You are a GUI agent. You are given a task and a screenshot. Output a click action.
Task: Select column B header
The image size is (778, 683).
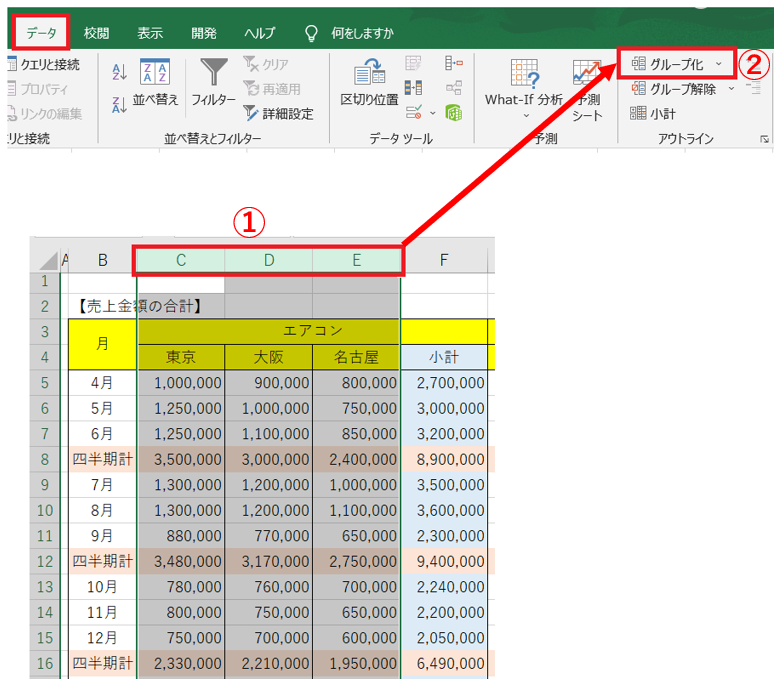(x=102, y=260)
